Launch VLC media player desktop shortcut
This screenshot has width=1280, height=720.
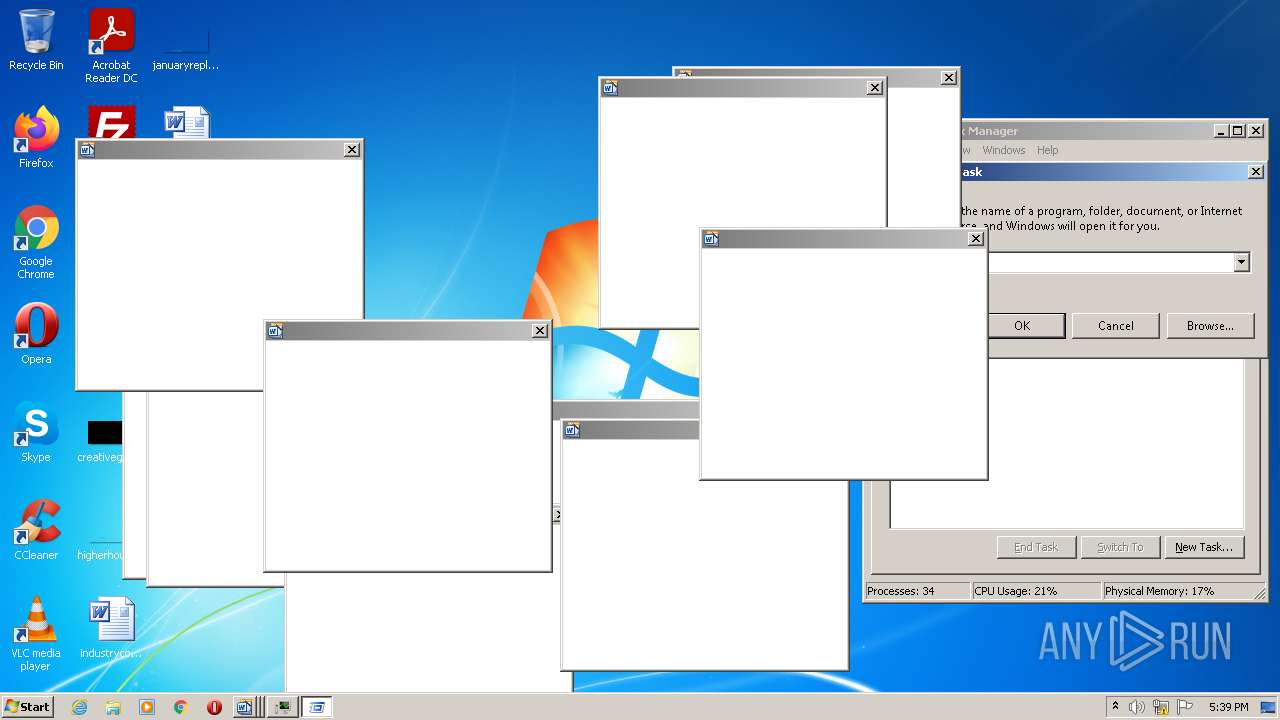pyautogui.click(x=36, y=634)
